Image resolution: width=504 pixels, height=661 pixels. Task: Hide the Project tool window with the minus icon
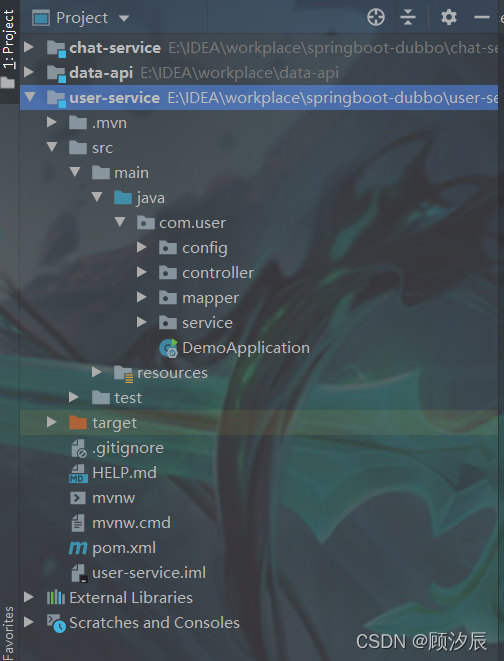pyautogui.click(x=482, y=18)
